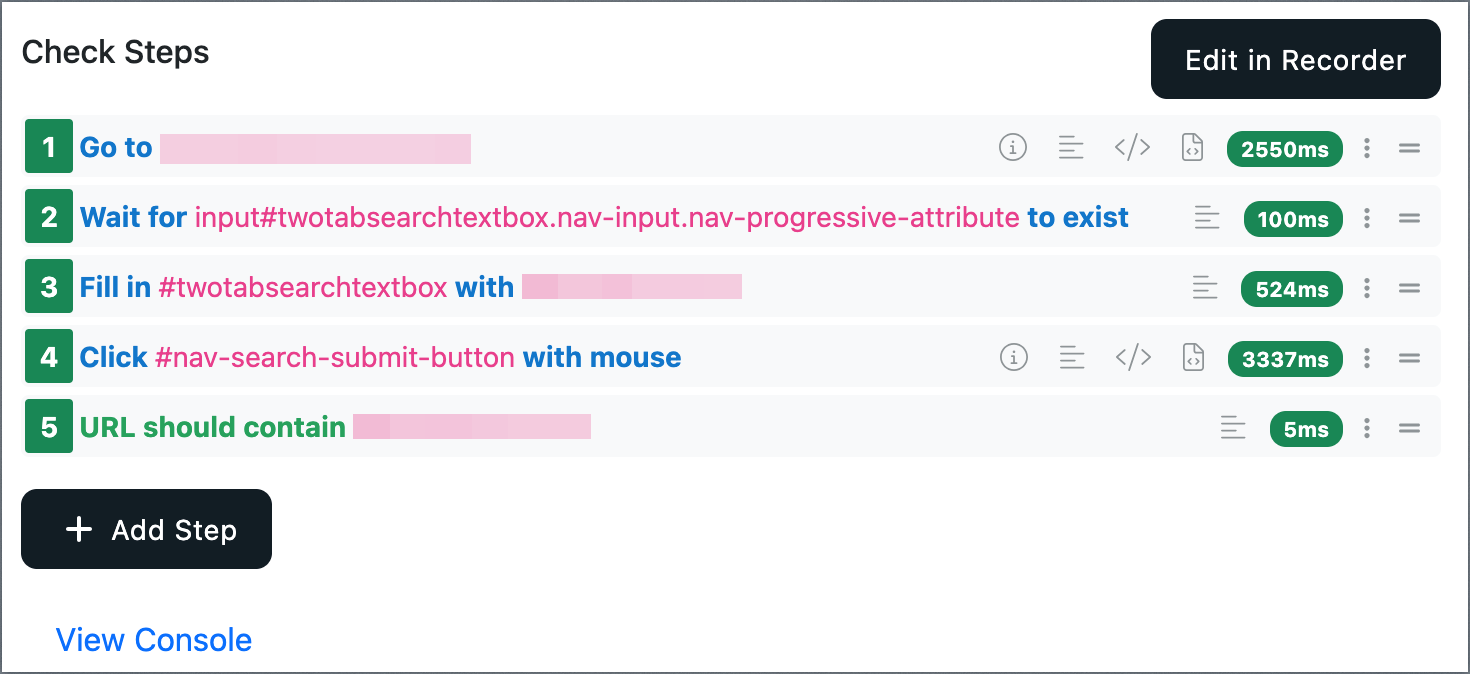Open three-dot menu for step 3

(x=1367, y=288)
